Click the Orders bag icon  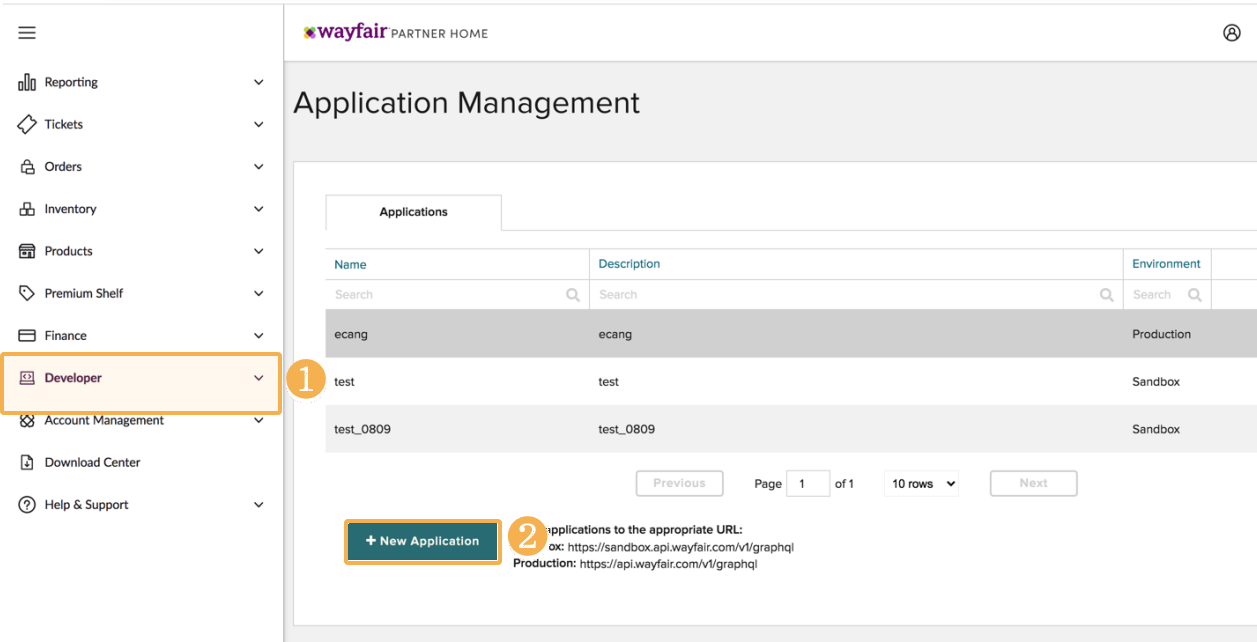click(27, 167)
